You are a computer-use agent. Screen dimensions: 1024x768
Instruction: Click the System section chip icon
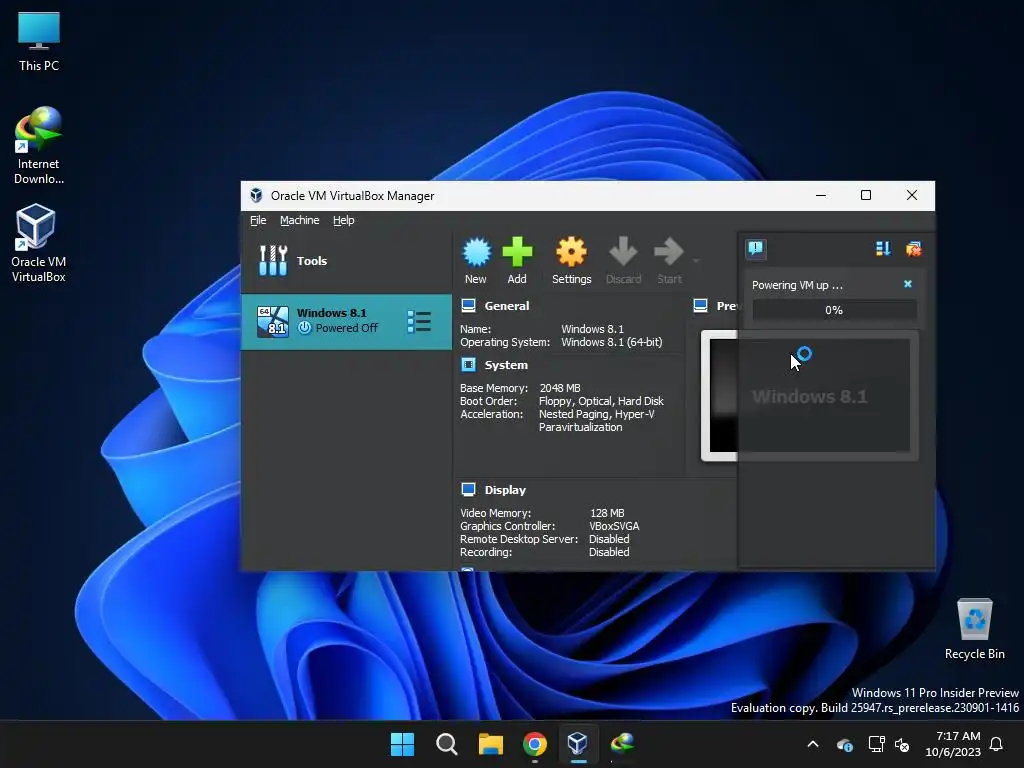pos(468,364)
